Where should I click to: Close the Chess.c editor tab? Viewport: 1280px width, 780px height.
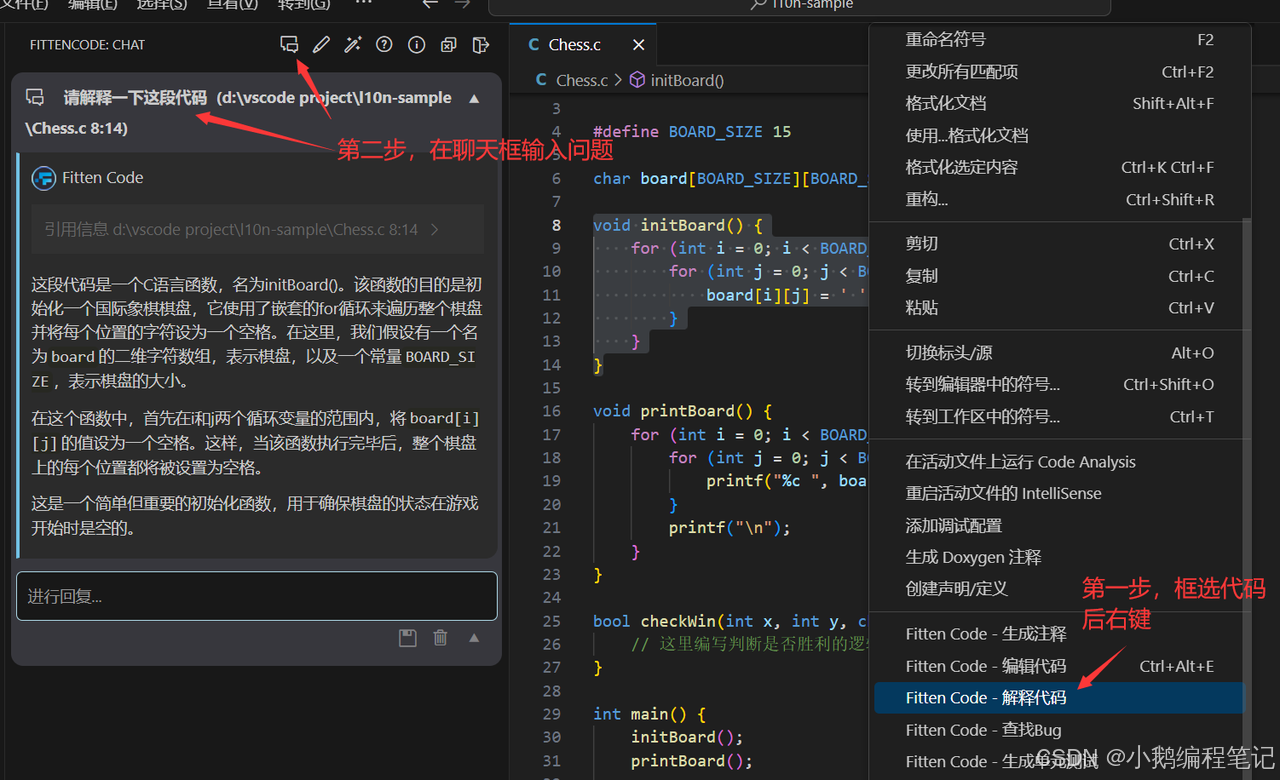639,45
